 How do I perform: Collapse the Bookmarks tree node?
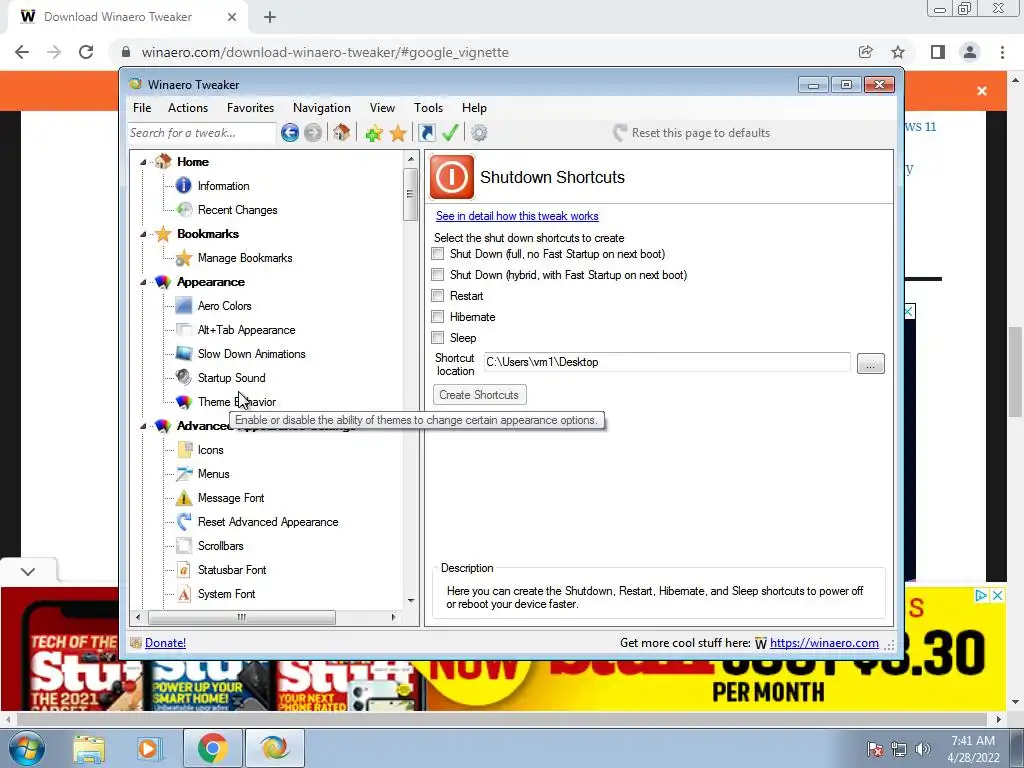143,234
